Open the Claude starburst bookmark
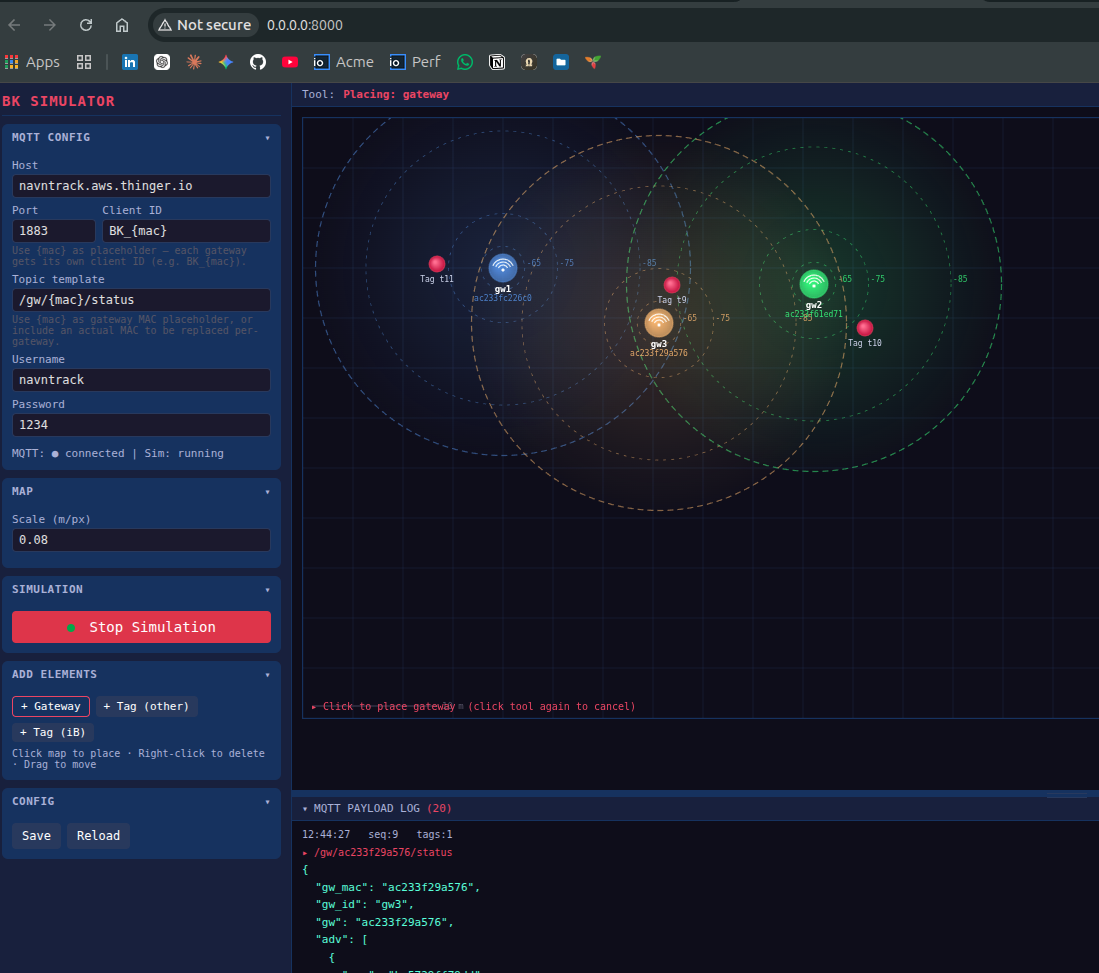1099x973 pixels. point(194,62)
